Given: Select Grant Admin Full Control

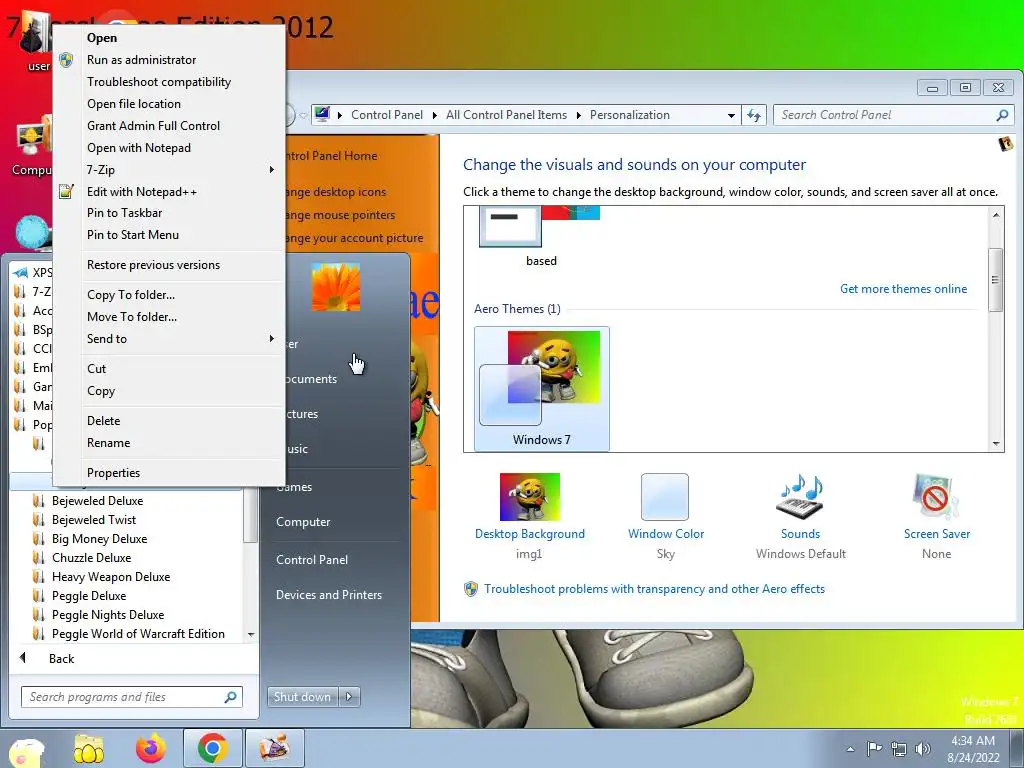Looking at the screenshot, I should (153, 125).
